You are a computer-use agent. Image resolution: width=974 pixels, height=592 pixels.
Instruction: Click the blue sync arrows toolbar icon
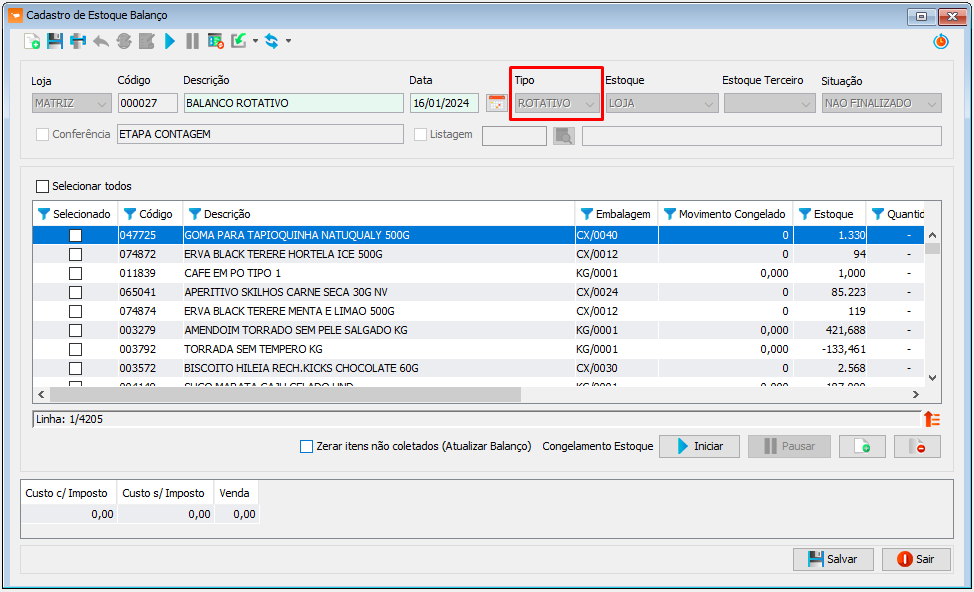coord(271,42)
